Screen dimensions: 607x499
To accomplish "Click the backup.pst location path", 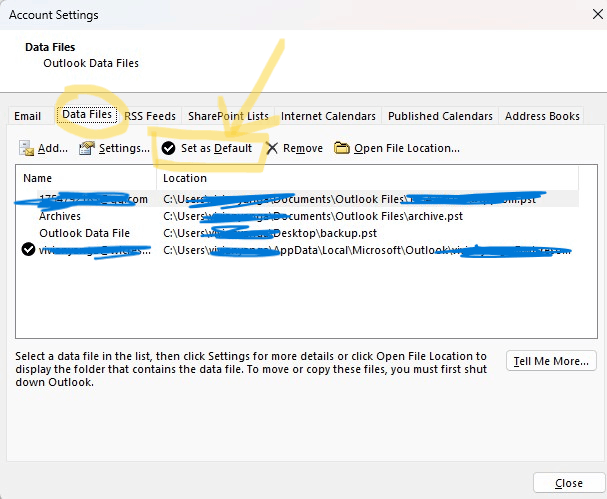I will pos(270,233).
